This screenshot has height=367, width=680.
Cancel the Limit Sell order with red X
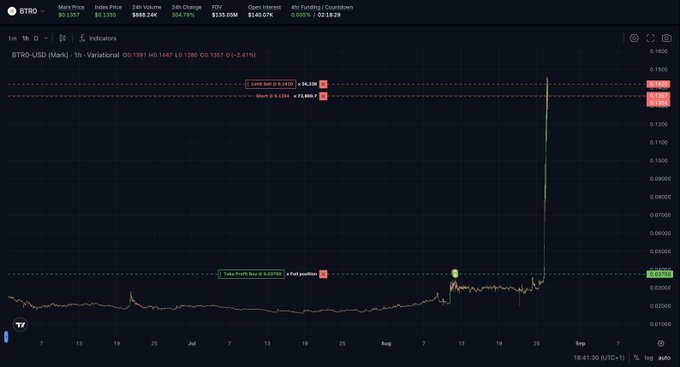(x=323, y=84)
